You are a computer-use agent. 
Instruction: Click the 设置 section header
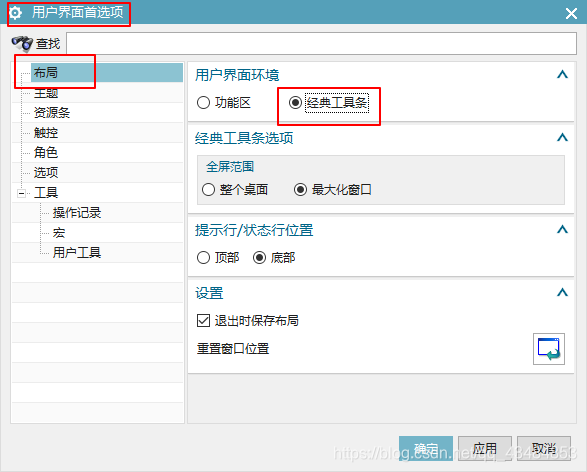pyautogui.click(x=209, y=293)
